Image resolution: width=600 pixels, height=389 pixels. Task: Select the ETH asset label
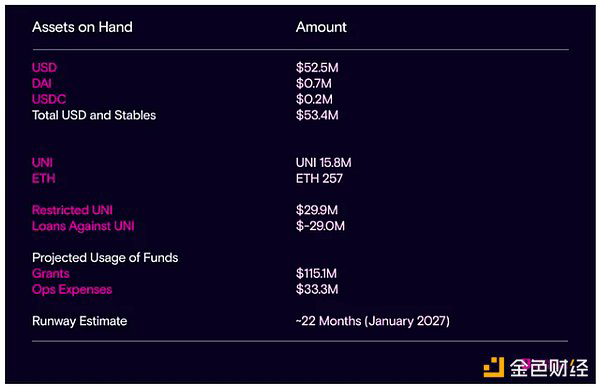pos(44,178)
